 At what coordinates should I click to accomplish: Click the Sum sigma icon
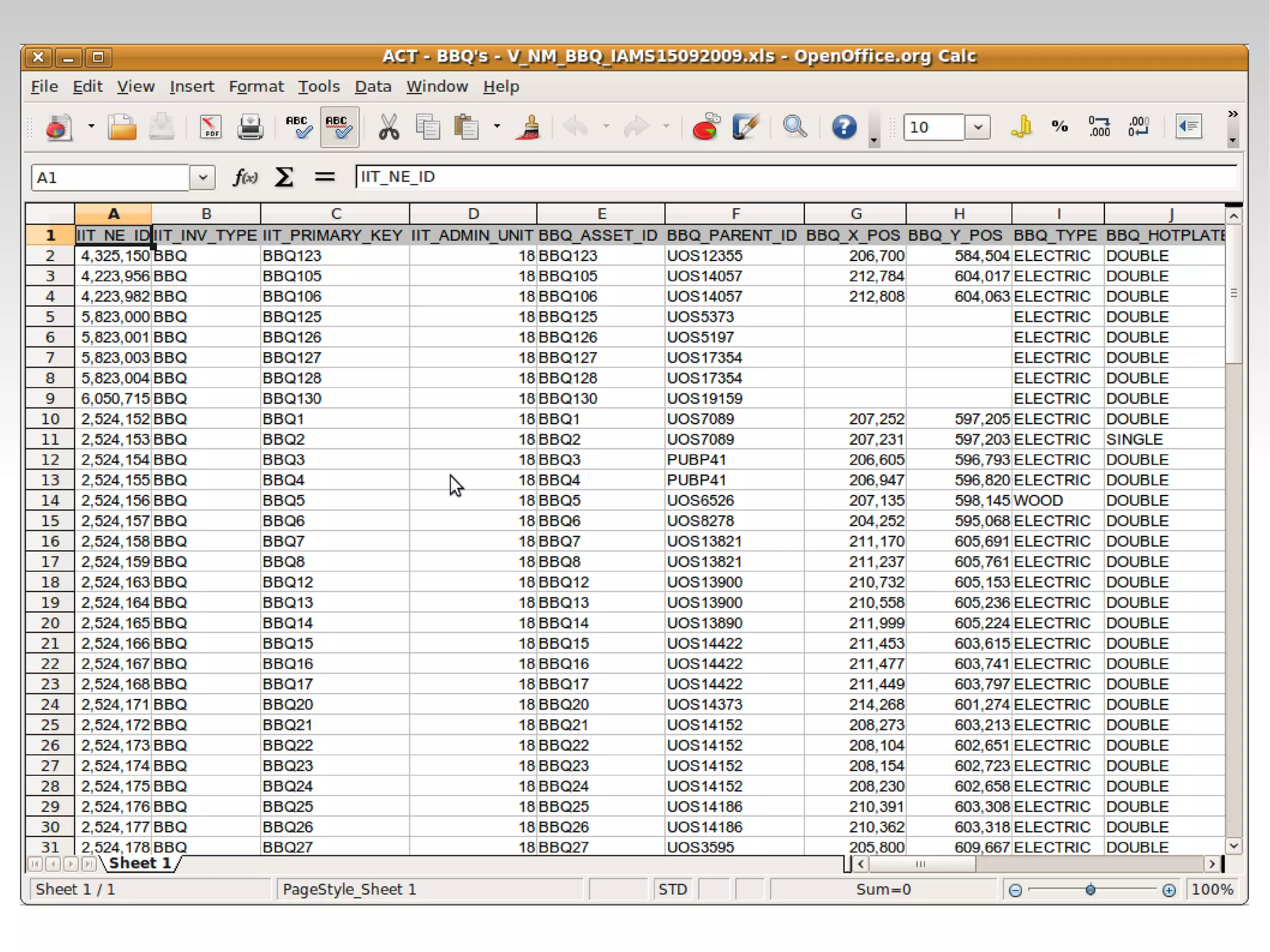[284, 177]
